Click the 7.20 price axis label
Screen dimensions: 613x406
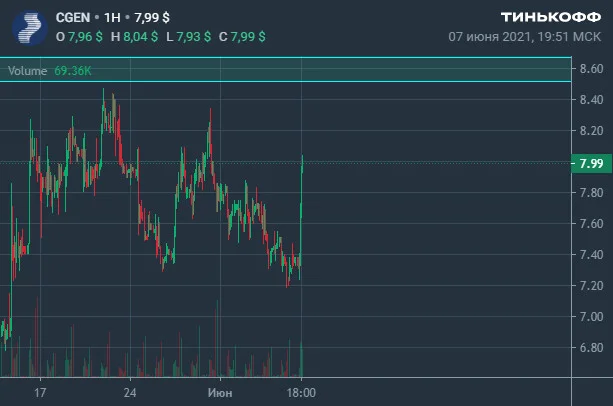591,286
